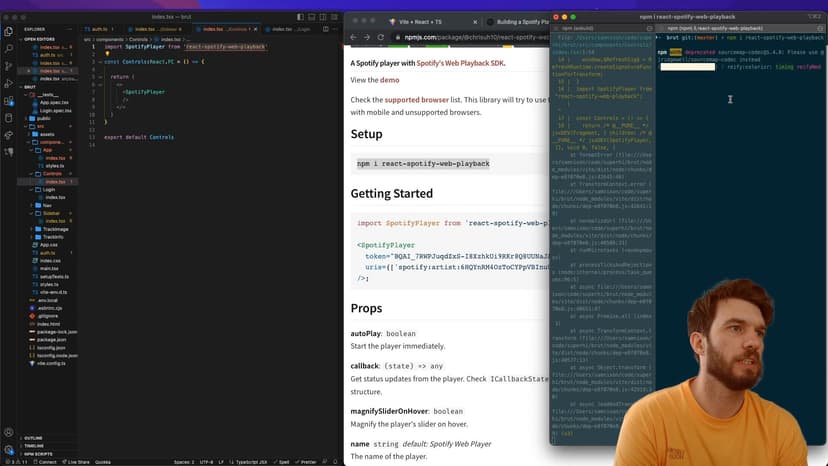Click Connect in the status bar
The image size is (828, 466).
click(x=45, y=462)
